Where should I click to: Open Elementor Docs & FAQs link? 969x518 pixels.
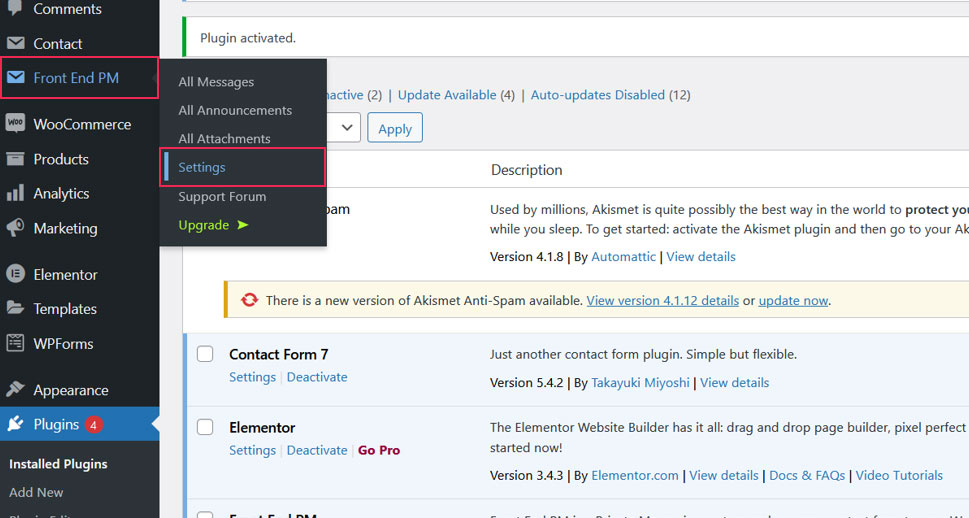pyautogui.click(x=807, y=475)
